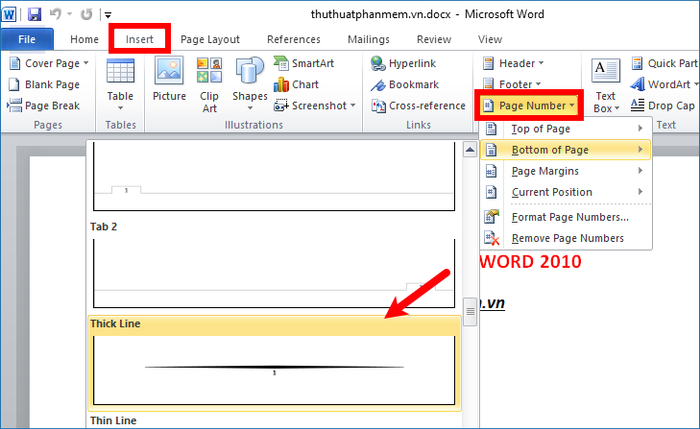Open the Review tab
This screenshot has width=700, height=429.
(x=433, y=39)
